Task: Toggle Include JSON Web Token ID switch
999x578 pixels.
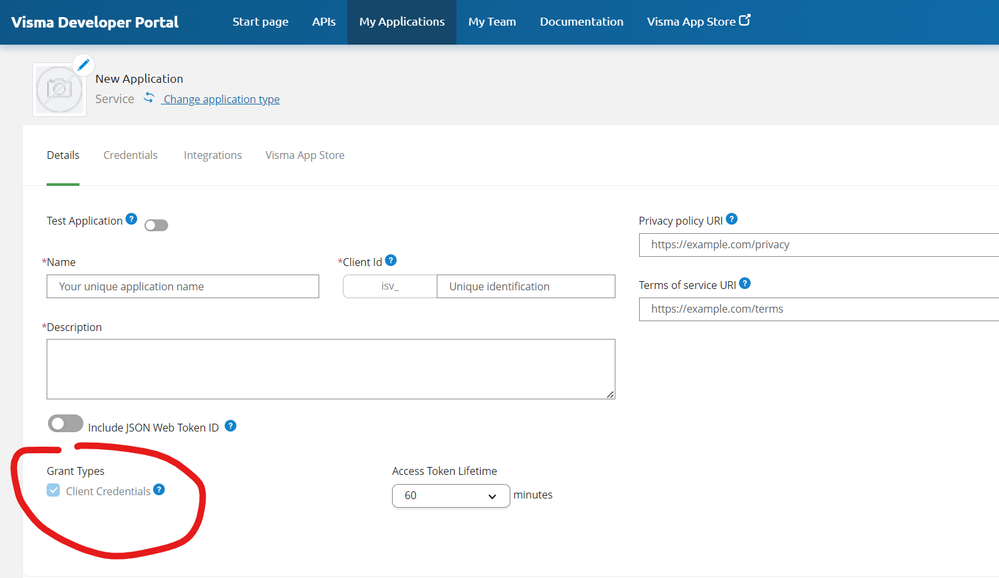Action: click(66, 423)
